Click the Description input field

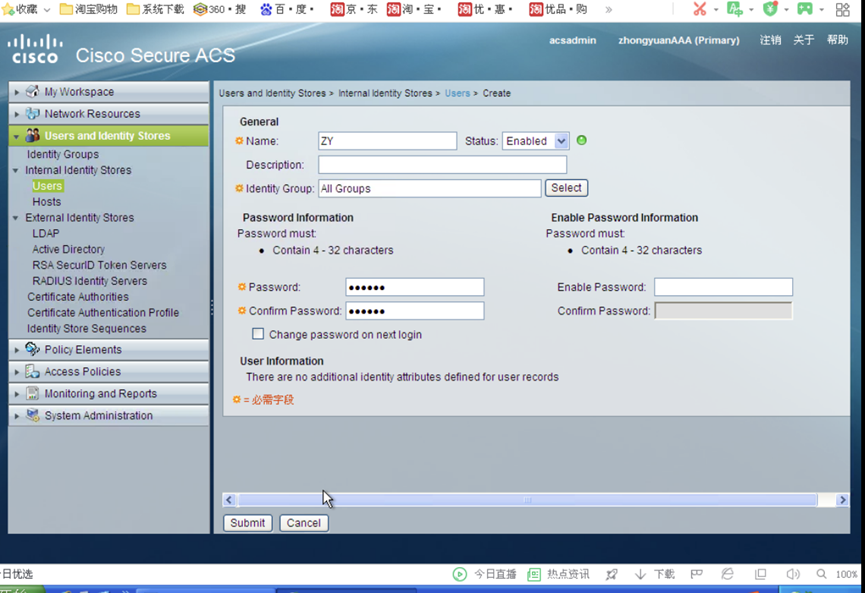[442, 164]
